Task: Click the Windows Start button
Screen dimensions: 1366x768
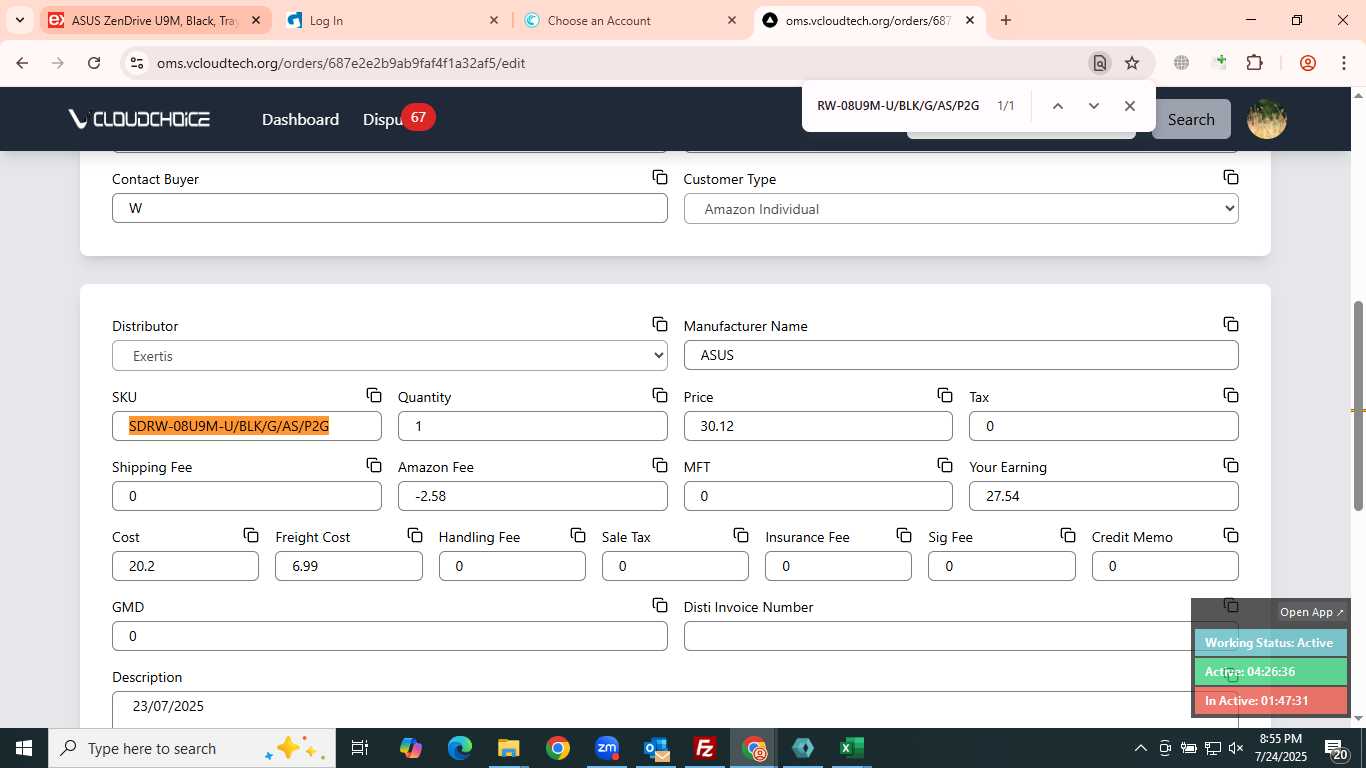Action: [x=23, y=748]
